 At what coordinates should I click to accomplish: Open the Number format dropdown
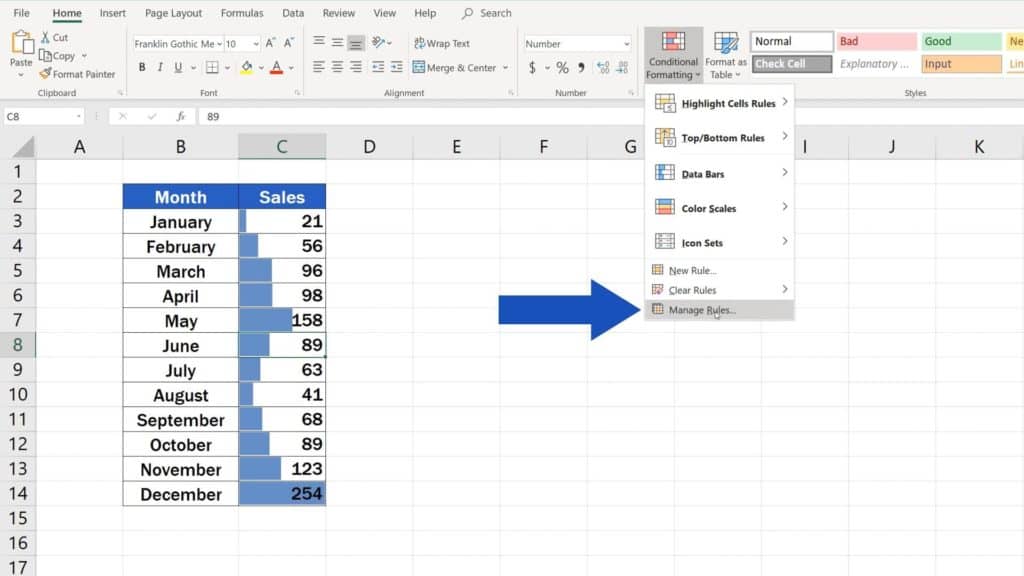coord(626,44)
